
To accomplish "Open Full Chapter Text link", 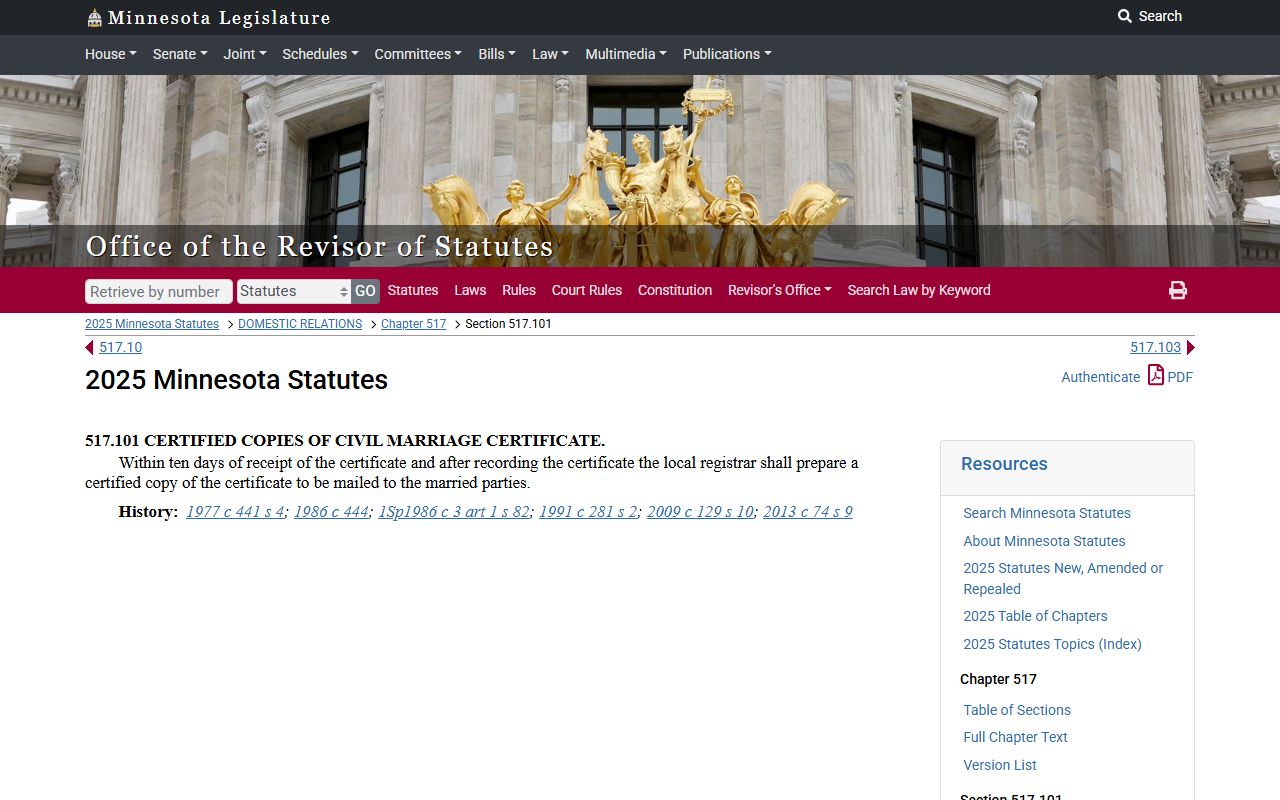I will [1015, 737].
